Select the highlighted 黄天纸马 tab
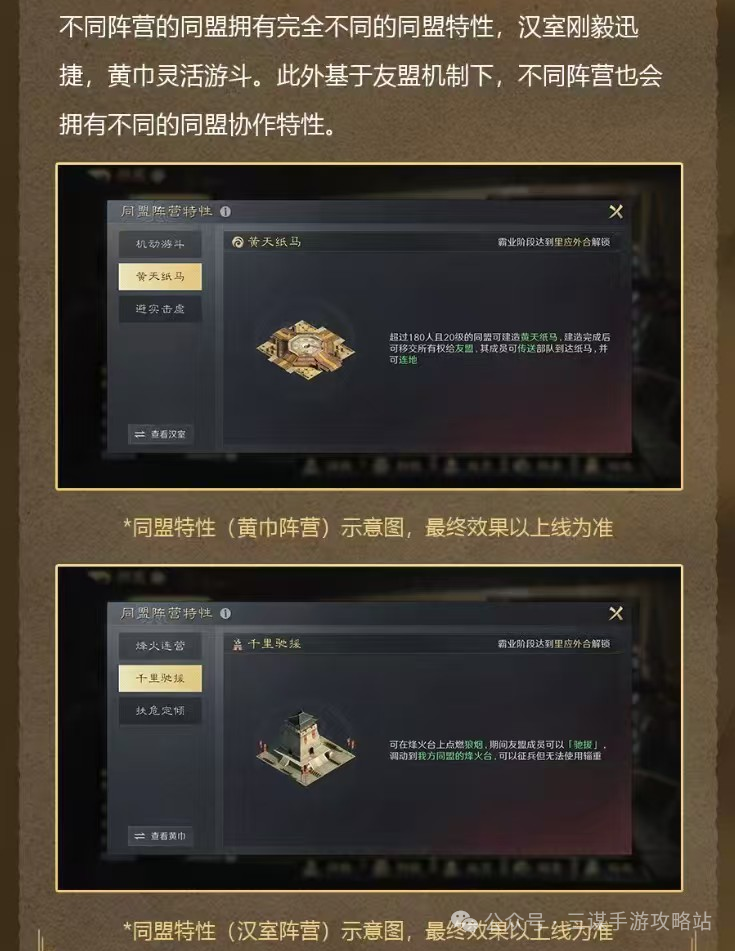Viewport: 735px width, 951px height. tap(160, 276)
